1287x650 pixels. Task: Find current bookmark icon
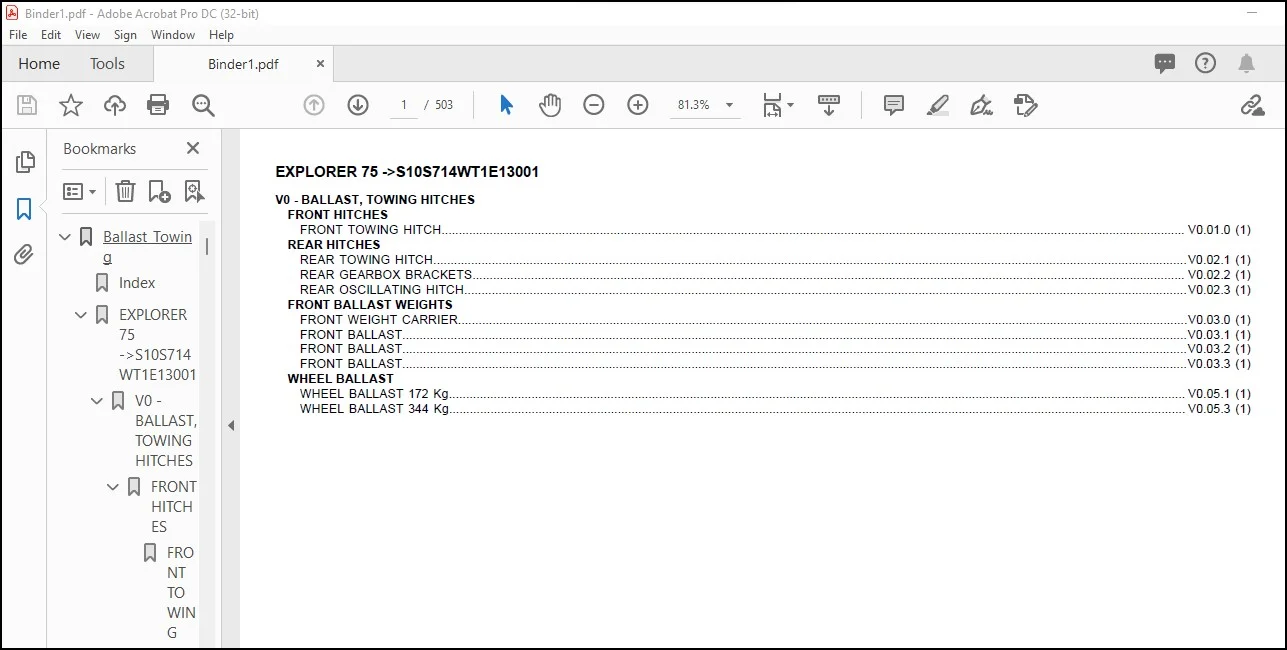[194, 191]
